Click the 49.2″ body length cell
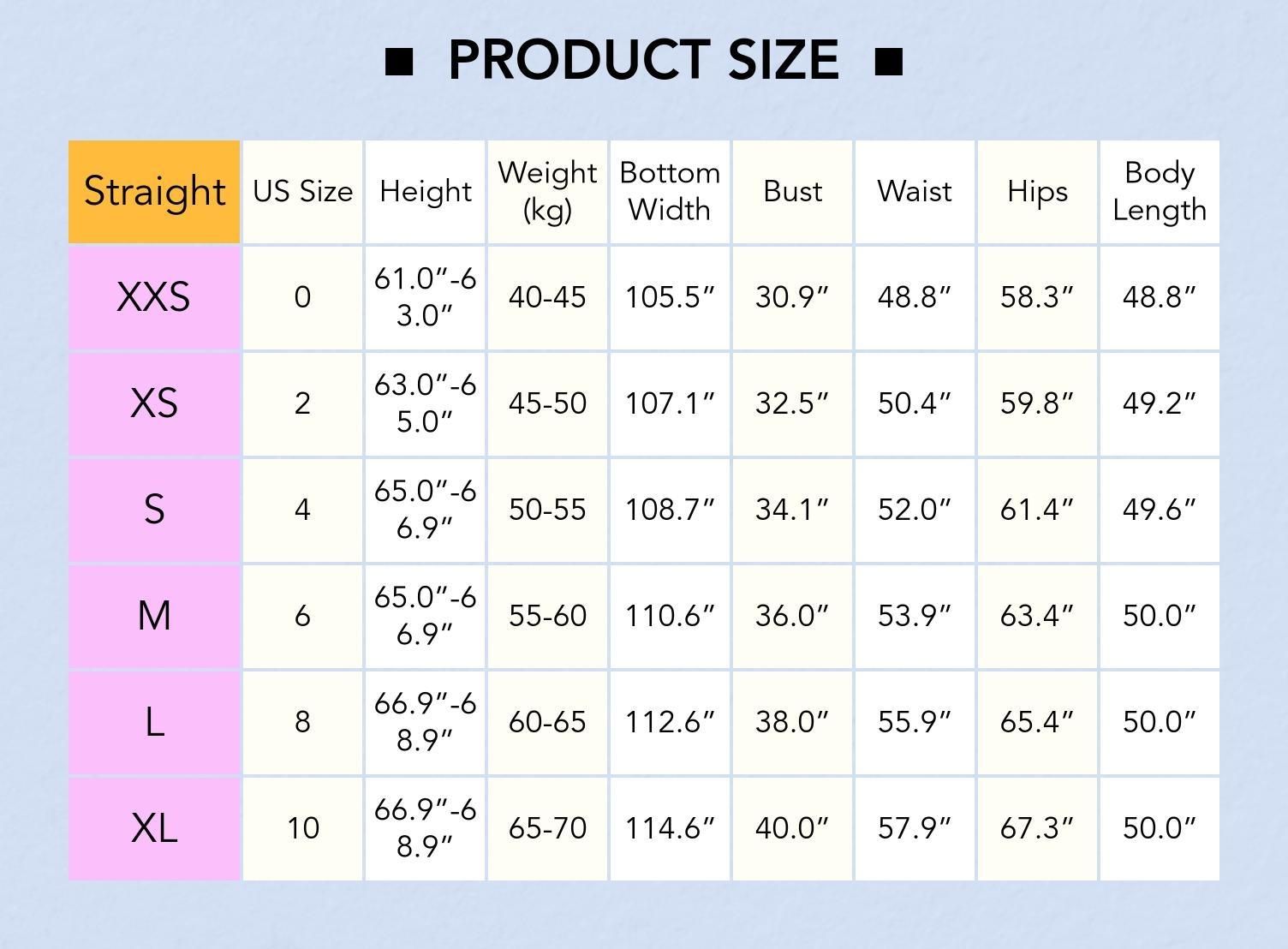Viewport: 1288px width, 949px height. coord(1160,403)
